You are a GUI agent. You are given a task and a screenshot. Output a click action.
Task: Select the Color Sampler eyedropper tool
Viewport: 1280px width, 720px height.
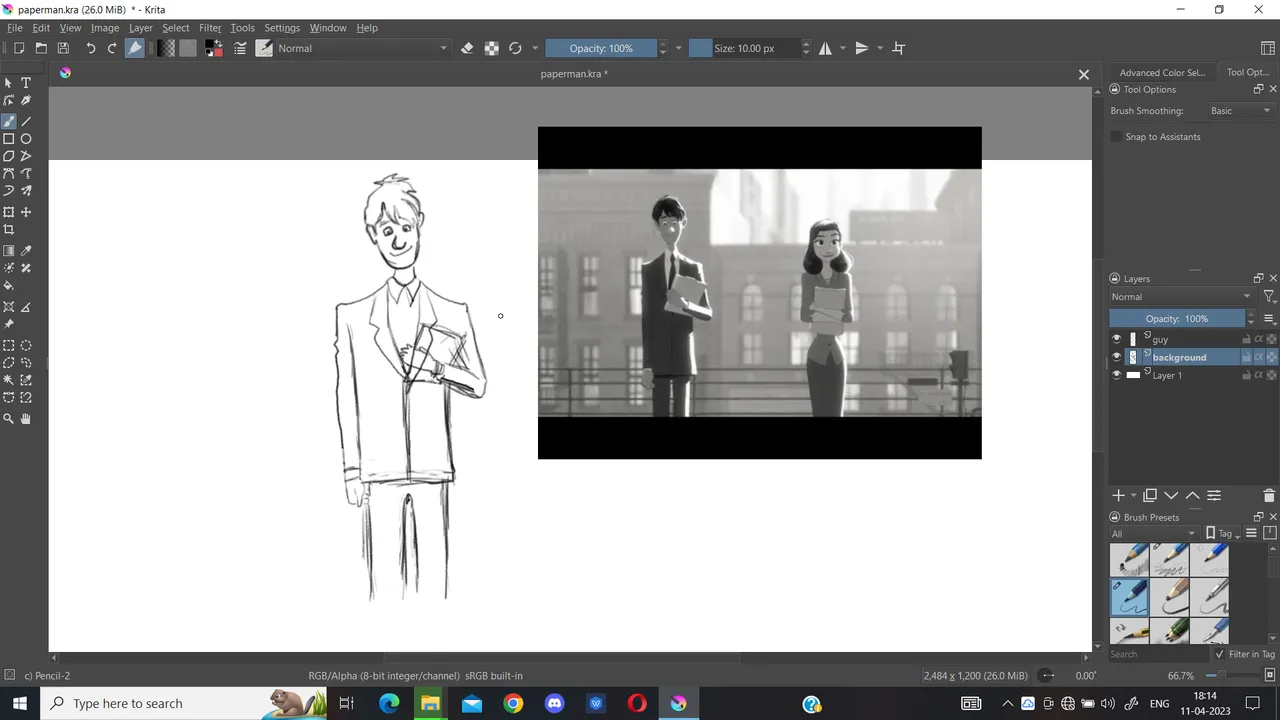click(26, 251)
